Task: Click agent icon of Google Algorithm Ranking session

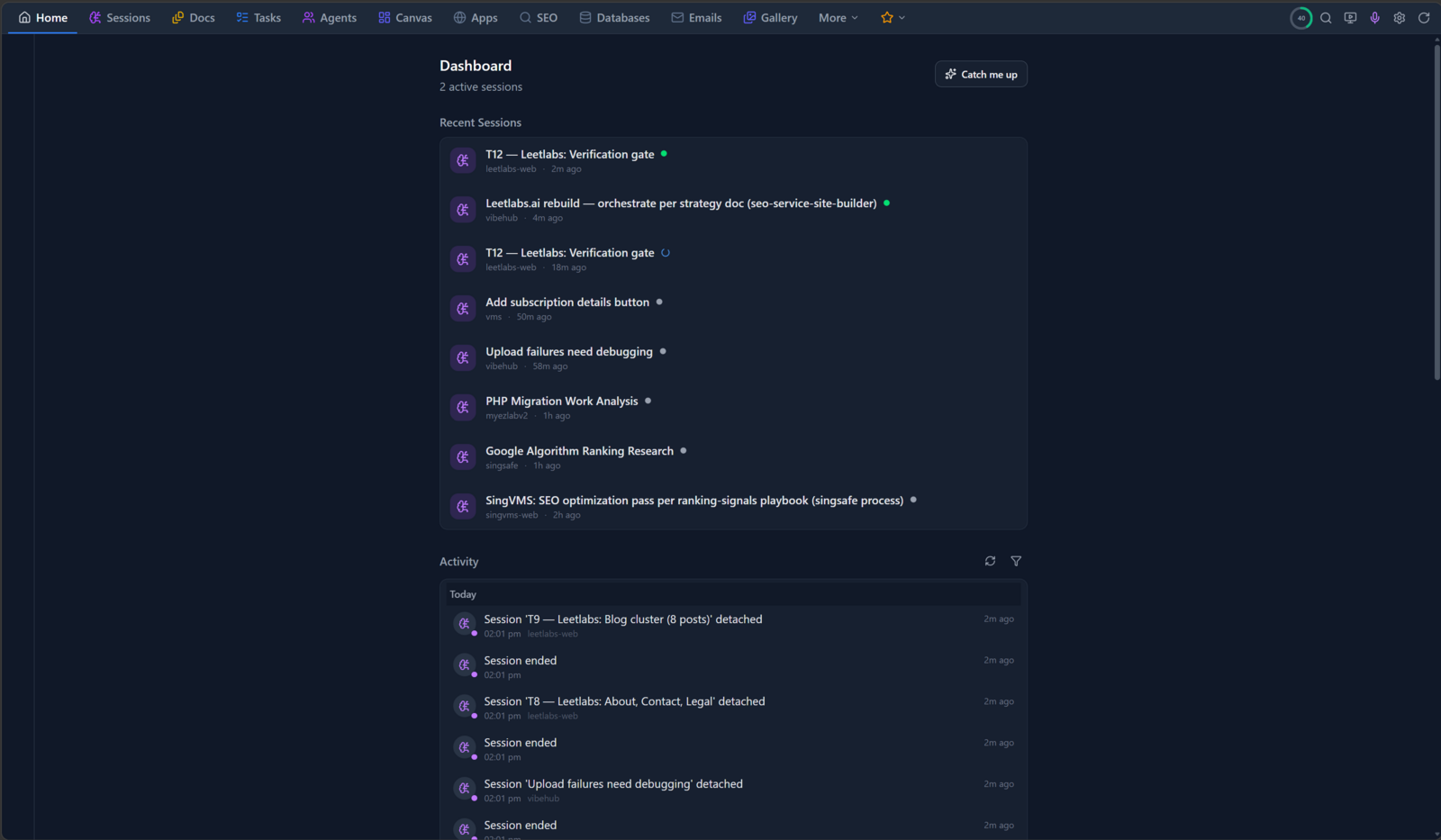Action: tap(463, 457)
